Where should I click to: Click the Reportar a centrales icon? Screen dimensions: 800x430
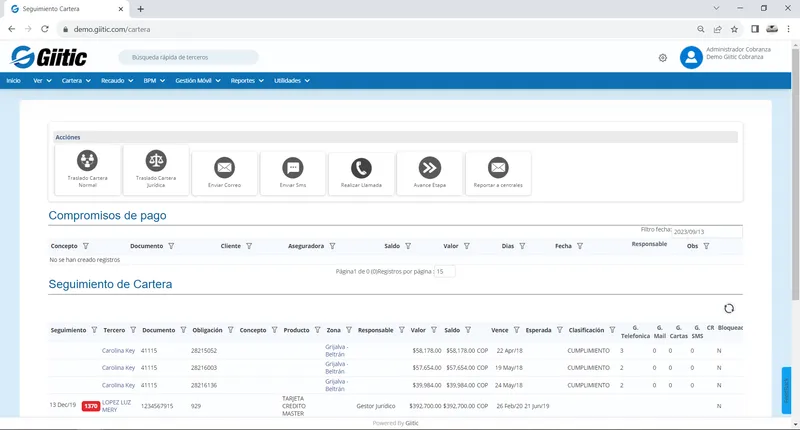(x=498, y=167)
